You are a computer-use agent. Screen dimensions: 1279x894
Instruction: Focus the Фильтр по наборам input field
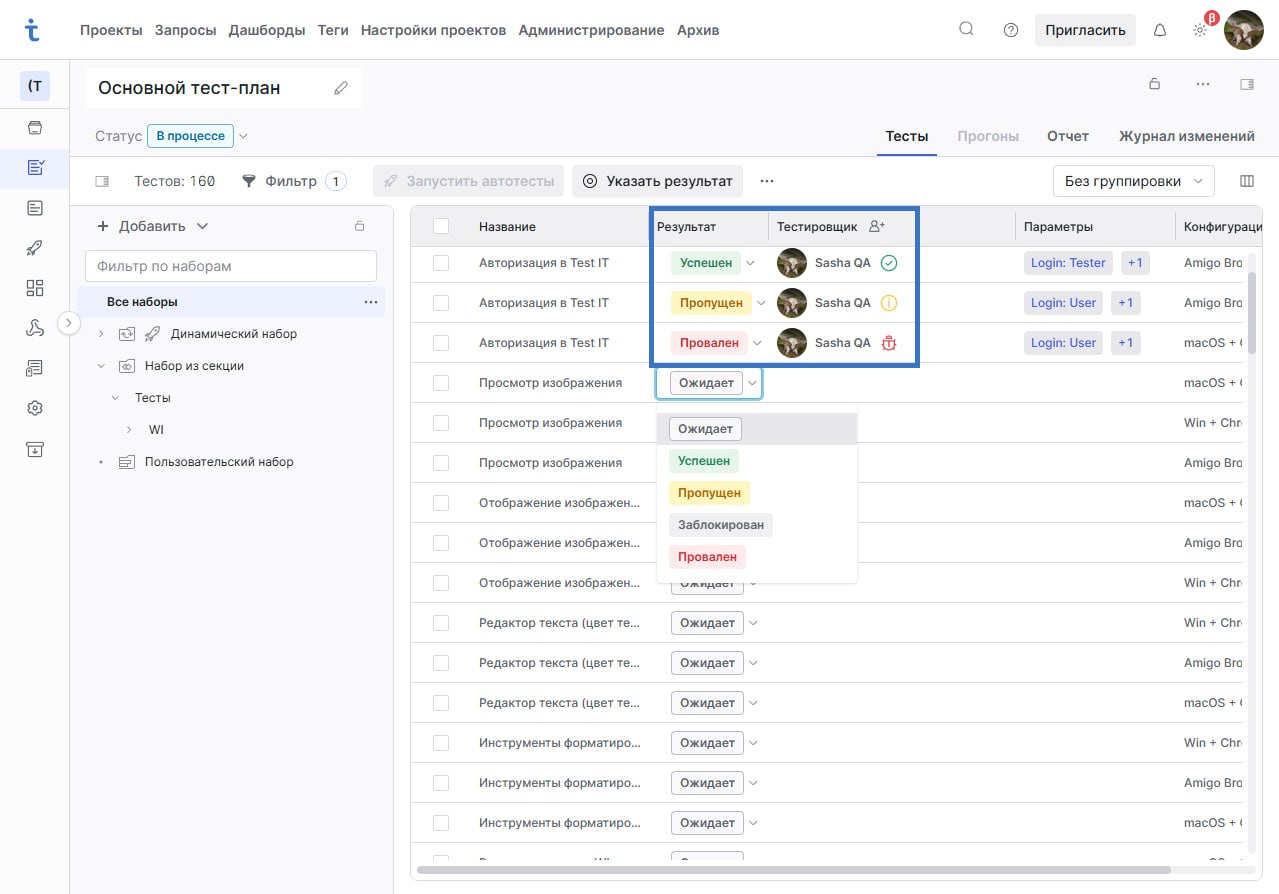(231, 266)
